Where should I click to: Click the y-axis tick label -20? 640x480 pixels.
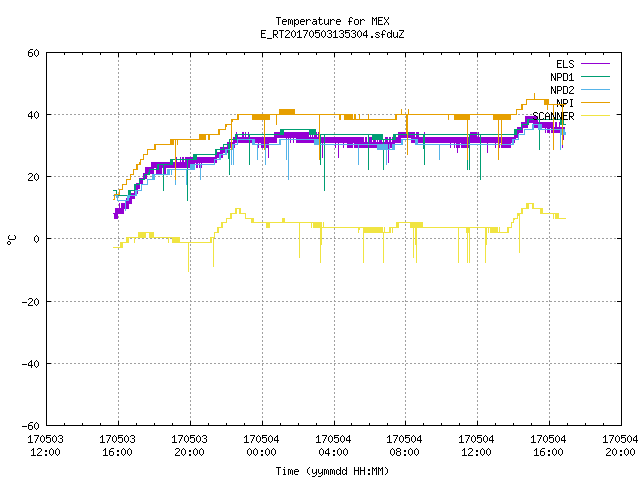pyautogui.click(x=31, y=302)
